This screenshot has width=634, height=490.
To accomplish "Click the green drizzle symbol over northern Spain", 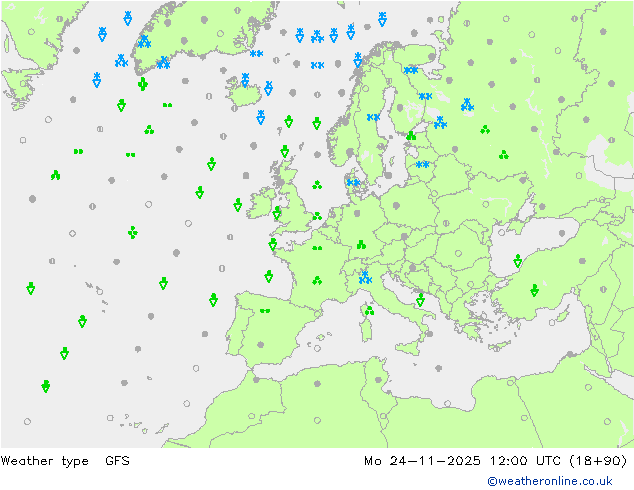I will click(265, 311).
